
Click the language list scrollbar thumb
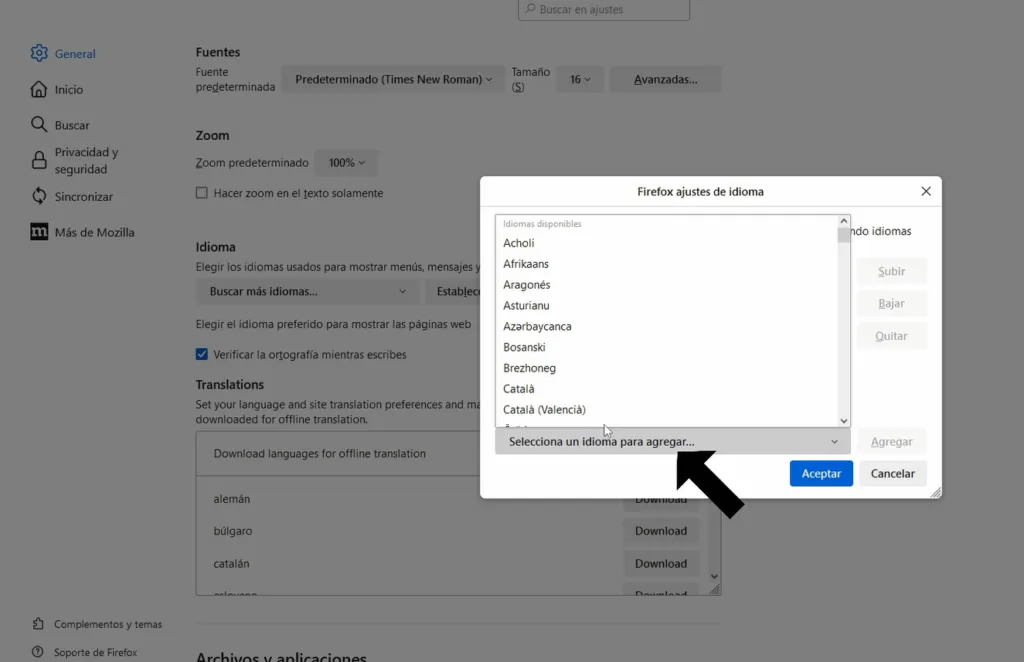tap(844, 235)
